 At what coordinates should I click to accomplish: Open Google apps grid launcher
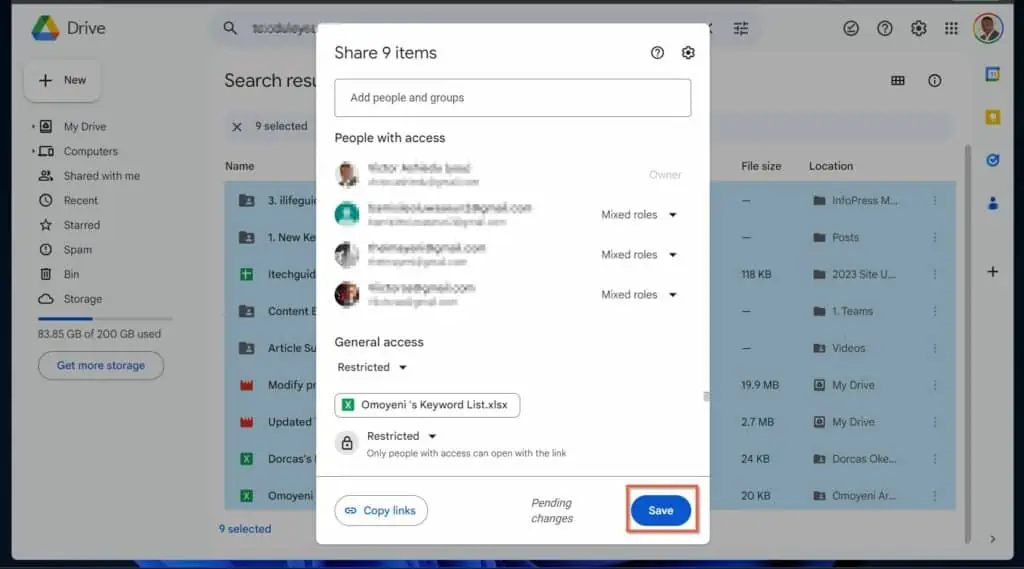tap(951, 29)
